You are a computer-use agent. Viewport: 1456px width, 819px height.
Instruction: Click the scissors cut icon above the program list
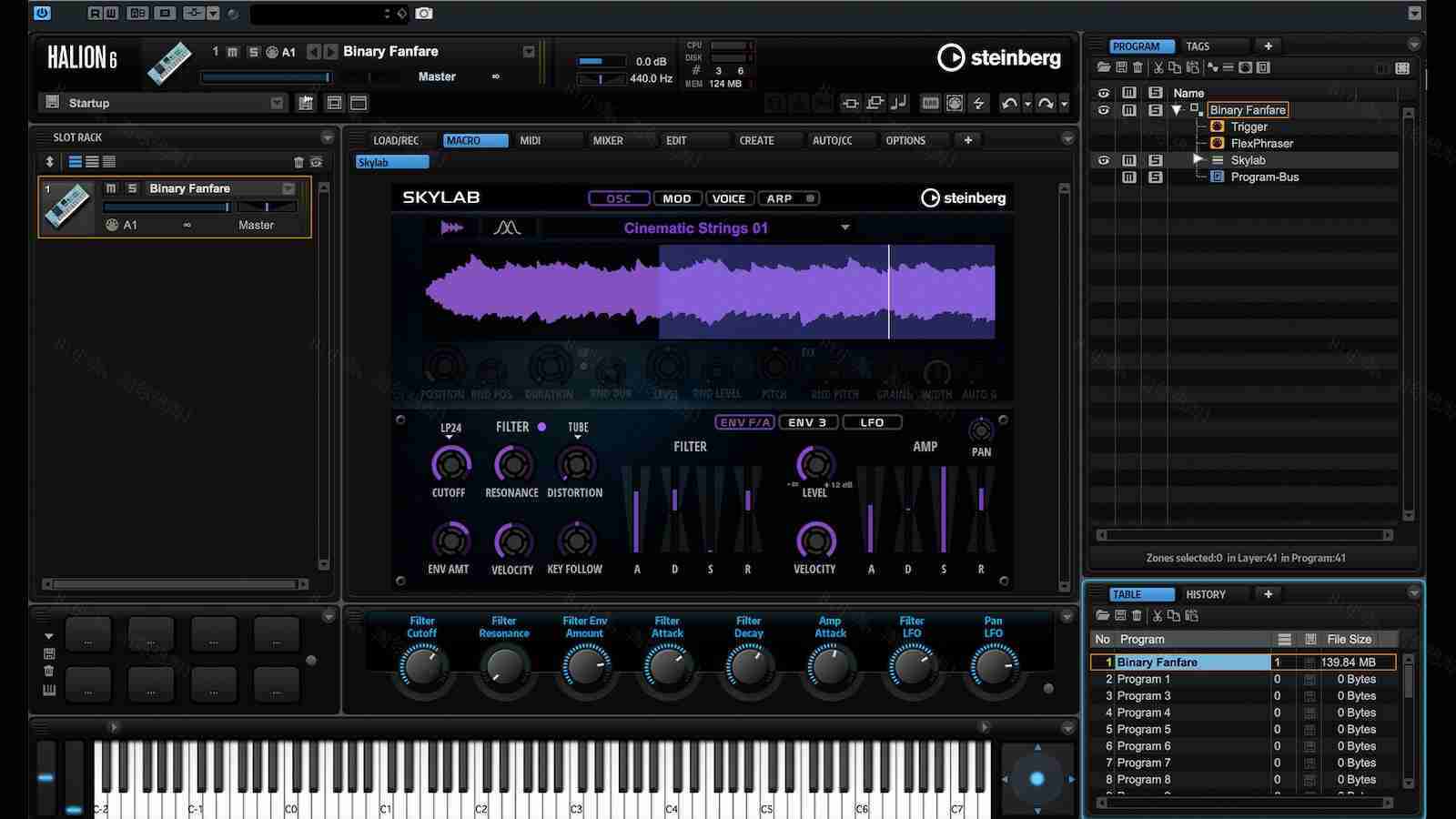pos(1157,66)
